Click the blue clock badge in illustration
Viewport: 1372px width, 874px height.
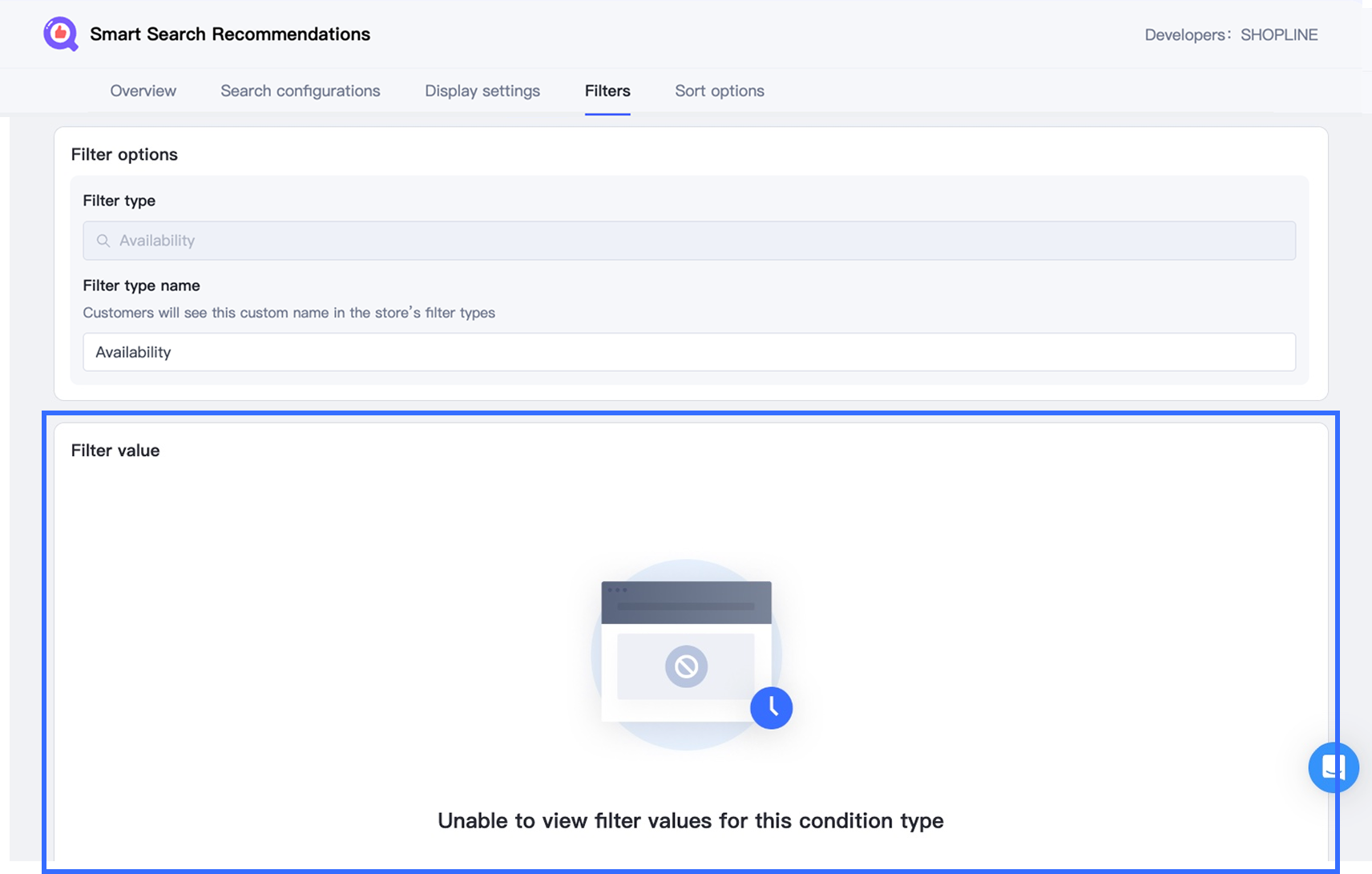771,707
